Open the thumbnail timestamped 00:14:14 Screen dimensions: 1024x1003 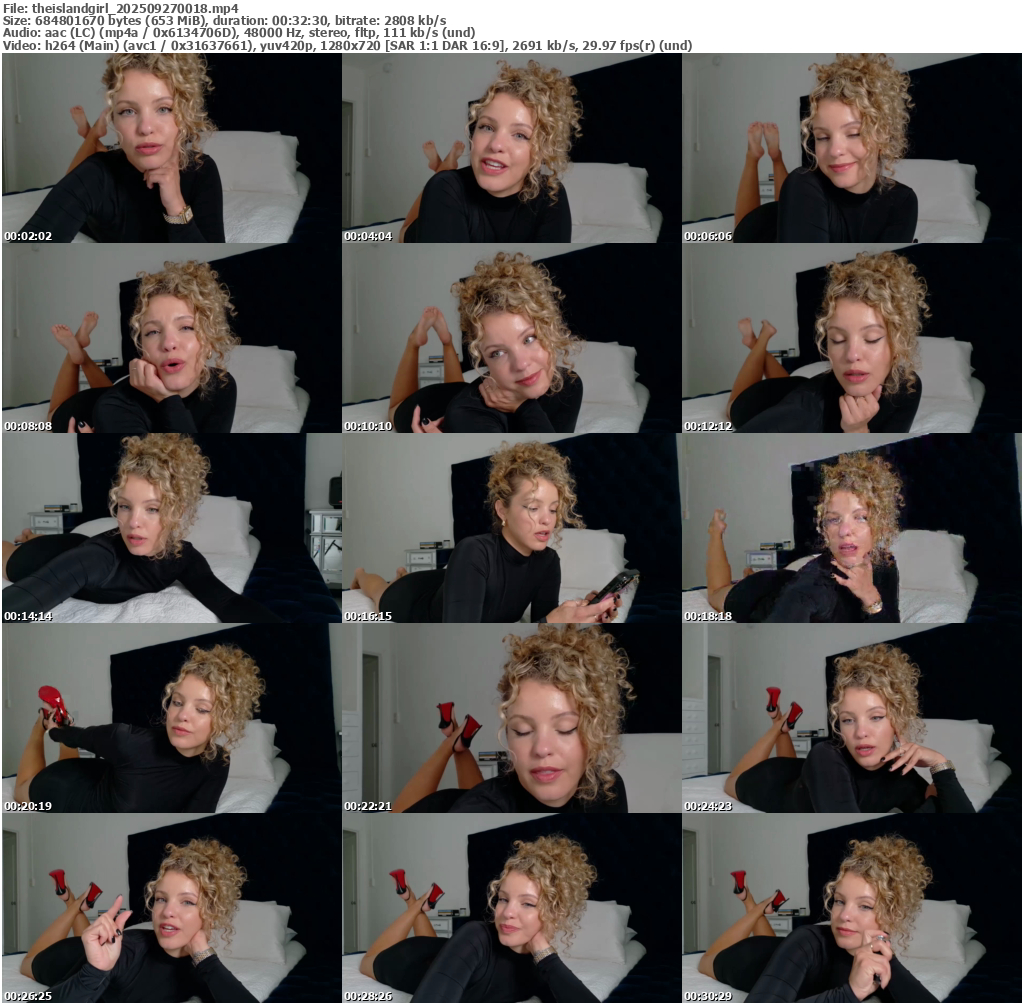tap(172, 528)
